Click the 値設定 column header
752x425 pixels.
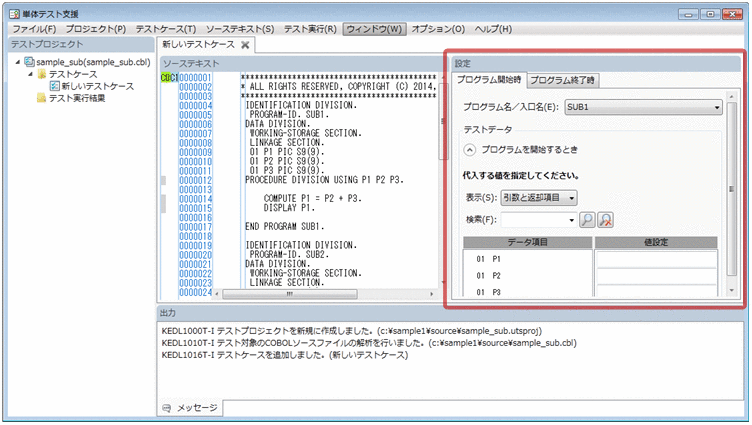[656, 242]
